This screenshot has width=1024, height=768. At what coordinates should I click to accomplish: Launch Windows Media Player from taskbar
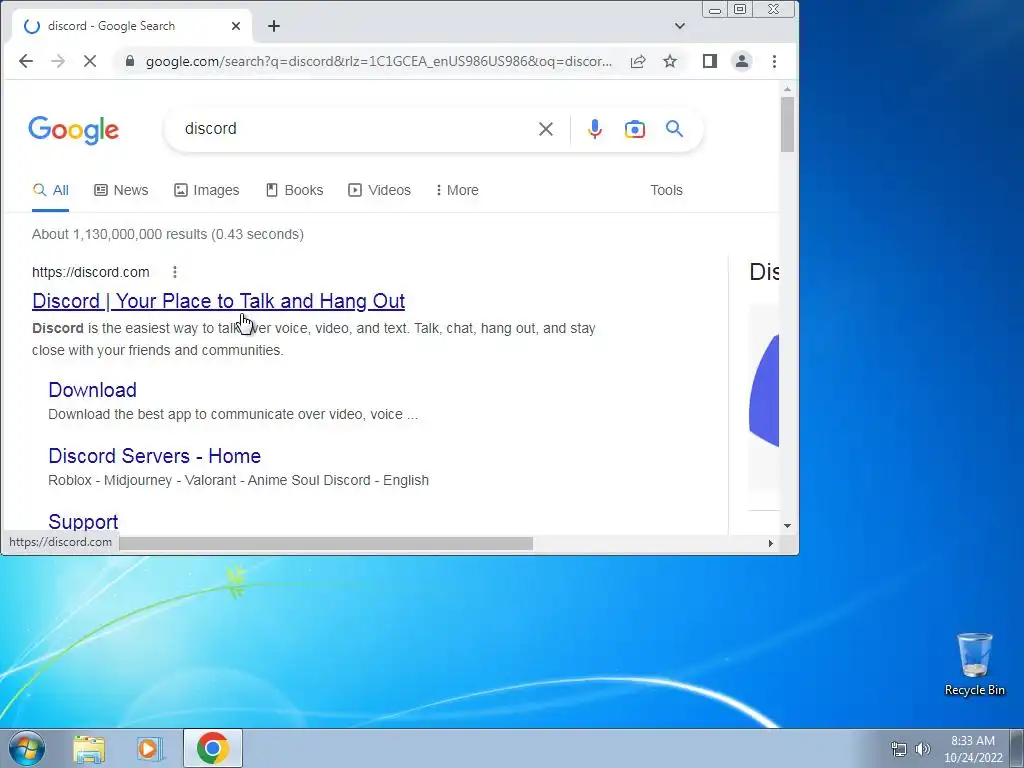pos(150,749)
